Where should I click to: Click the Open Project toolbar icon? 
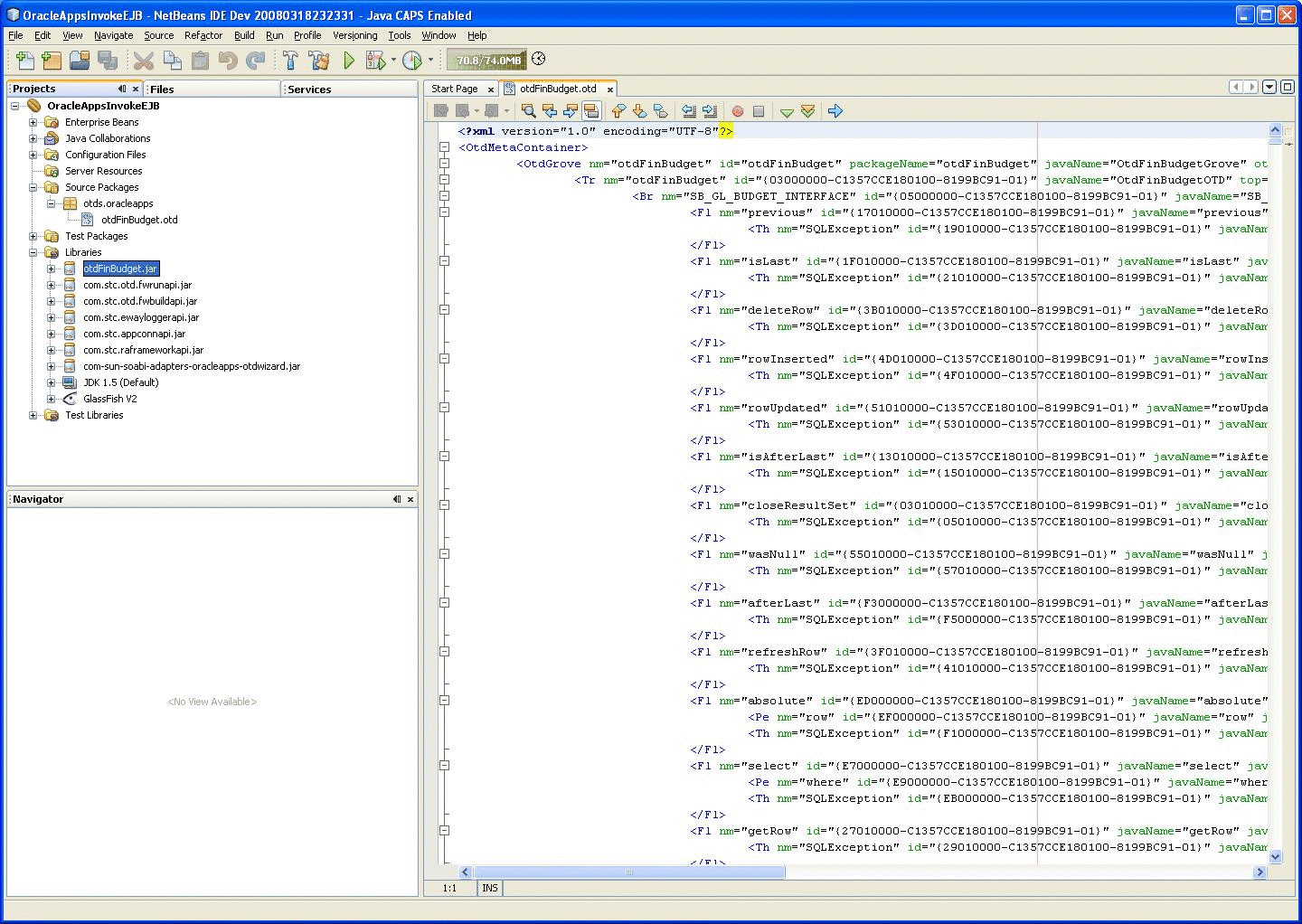tap(80, 61)
